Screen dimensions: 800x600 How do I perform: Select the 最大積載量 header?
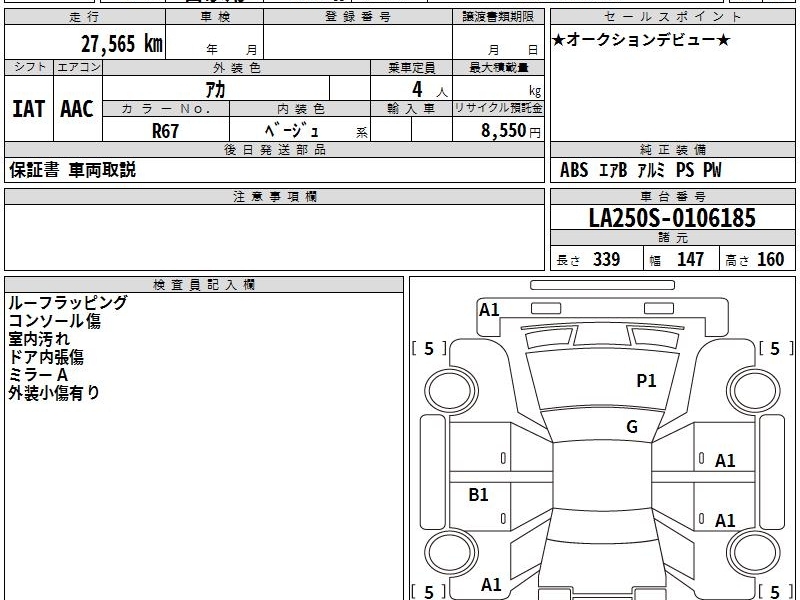point(498,67)
